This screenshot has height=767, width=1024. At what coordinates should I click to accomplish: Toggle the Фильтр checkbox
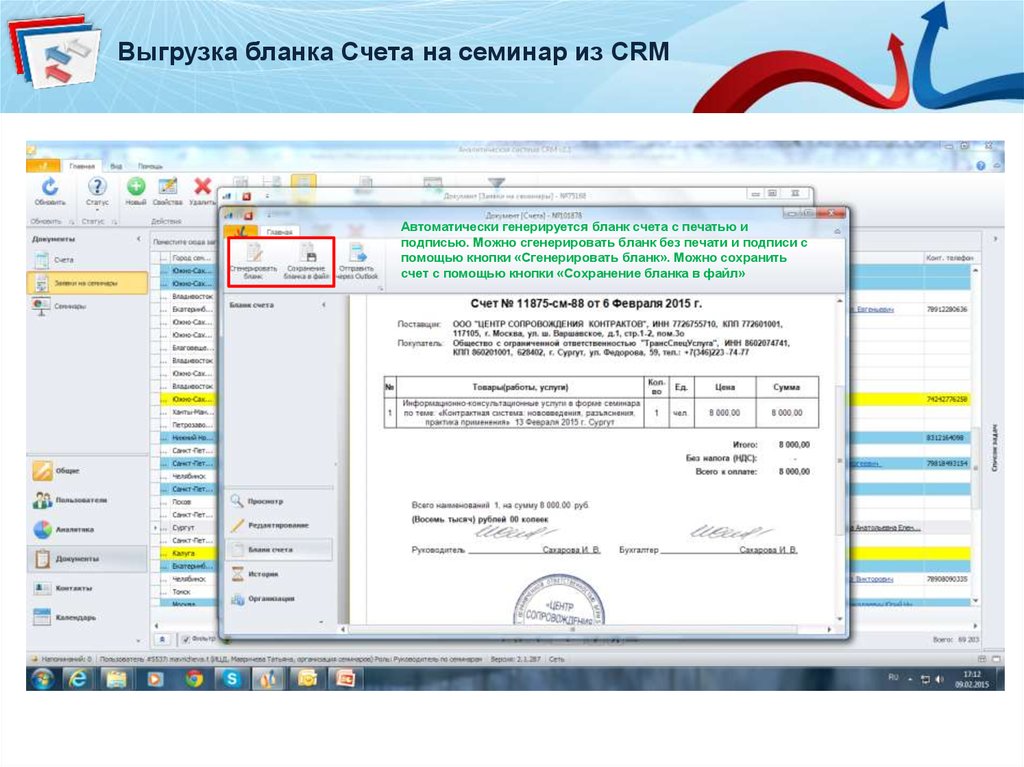point(184,637)
